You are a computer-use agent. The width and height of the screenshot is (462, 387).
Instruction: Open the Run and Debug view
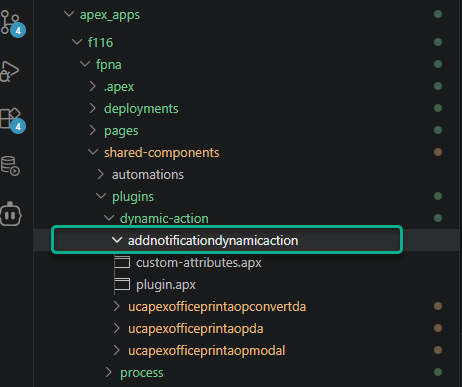pos(9,71)
